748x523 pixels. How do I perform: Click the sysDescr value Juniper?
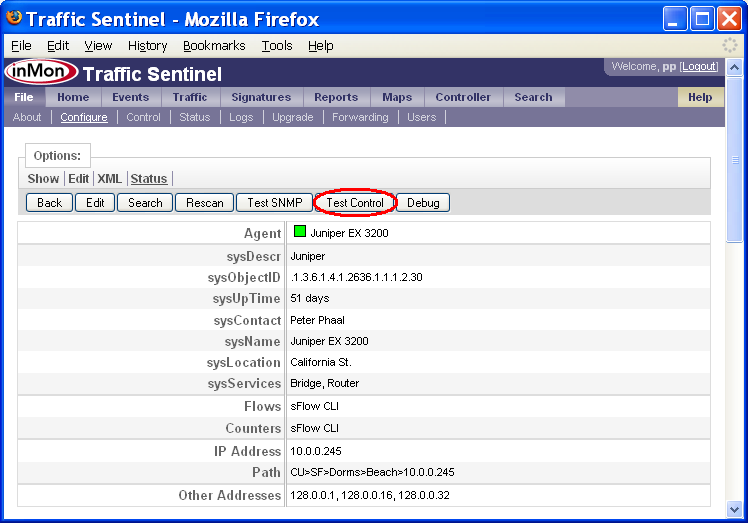tap(308, 256)
